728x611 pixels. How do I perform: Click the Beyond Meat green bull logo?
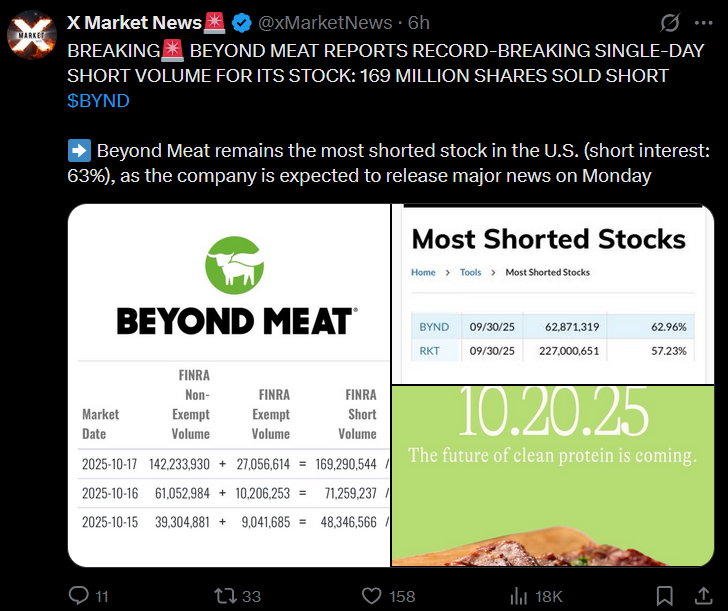234,267
